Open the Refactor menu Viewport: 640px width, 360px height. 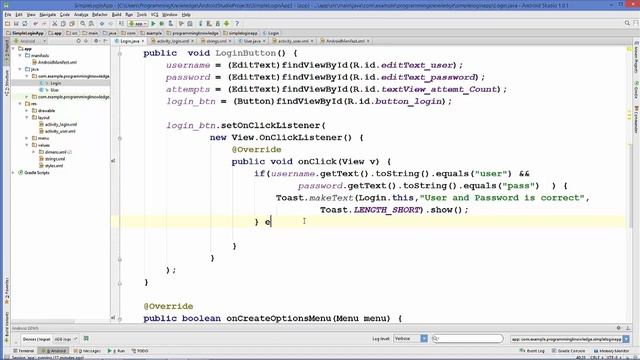tap(100, 14)
